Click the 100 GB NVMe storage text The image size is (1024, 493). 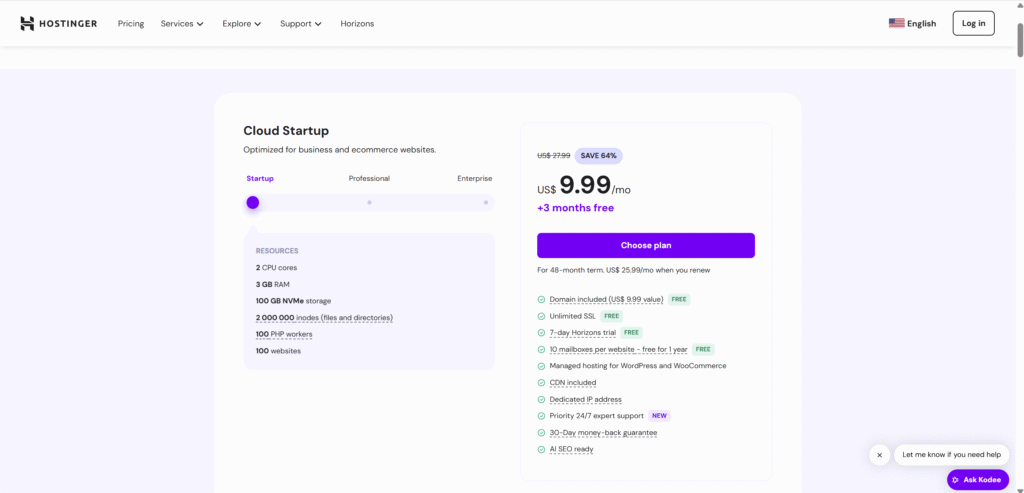click(293, 301)
